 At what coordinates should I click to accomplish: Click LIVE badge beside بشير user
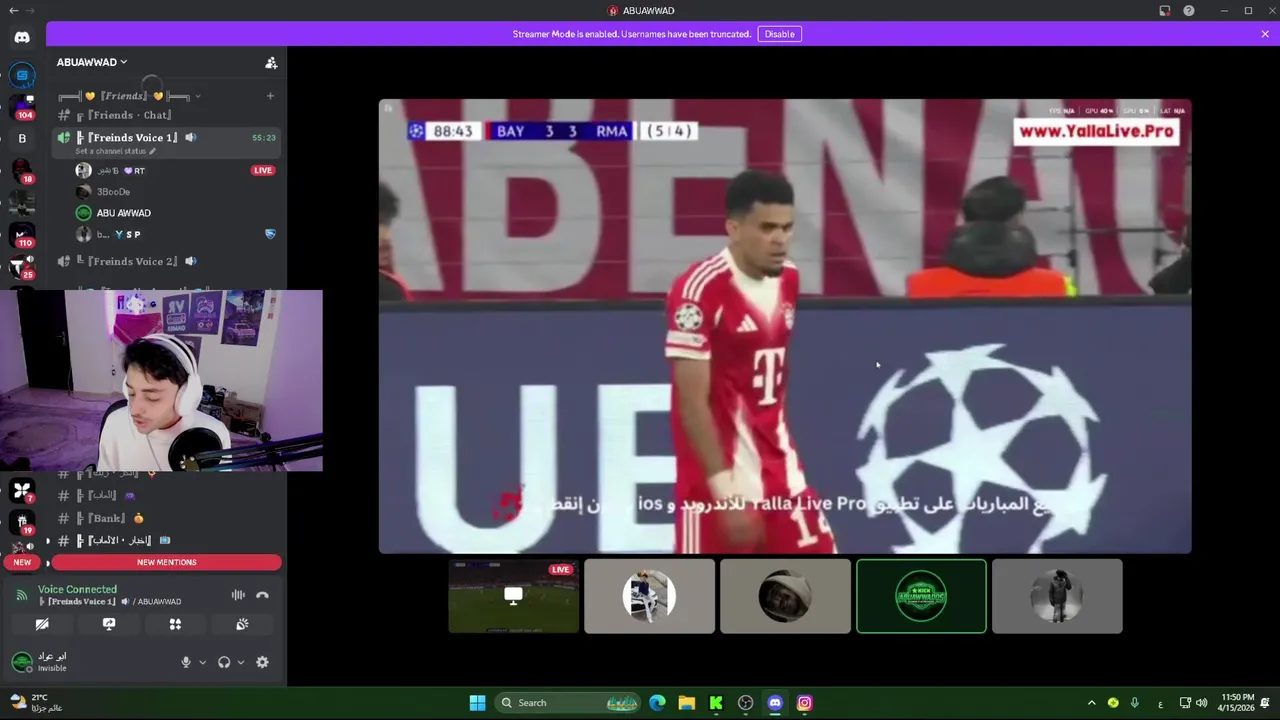[263, 170]
